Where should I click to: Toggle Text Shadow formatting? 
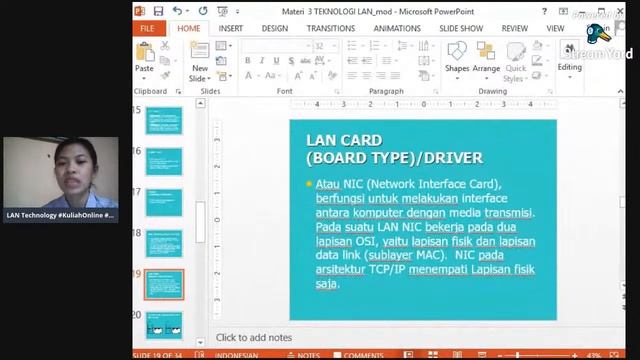pyautogui.click(x=291, y=61)
